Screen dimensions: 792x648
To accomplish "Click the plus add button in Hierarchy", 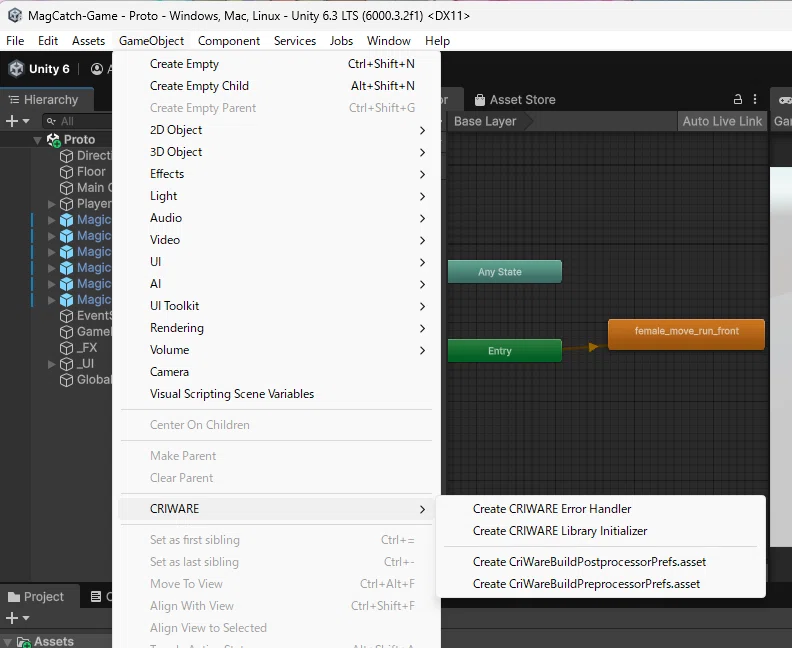I will click(x=12, y=121).
